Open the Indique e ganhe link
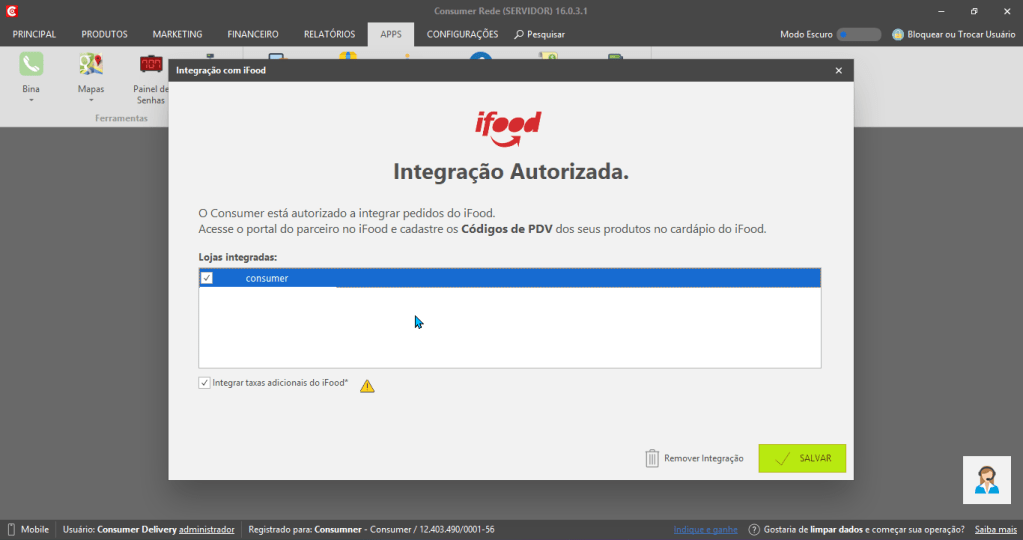 coord(705,530)
